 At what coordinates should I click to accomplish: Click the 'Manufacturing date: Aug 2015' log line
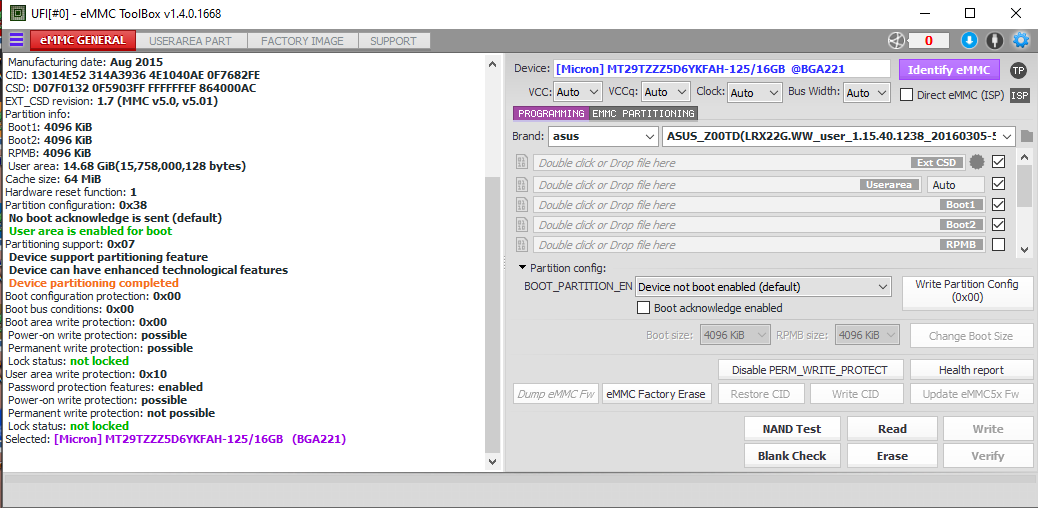coord(84,62)
